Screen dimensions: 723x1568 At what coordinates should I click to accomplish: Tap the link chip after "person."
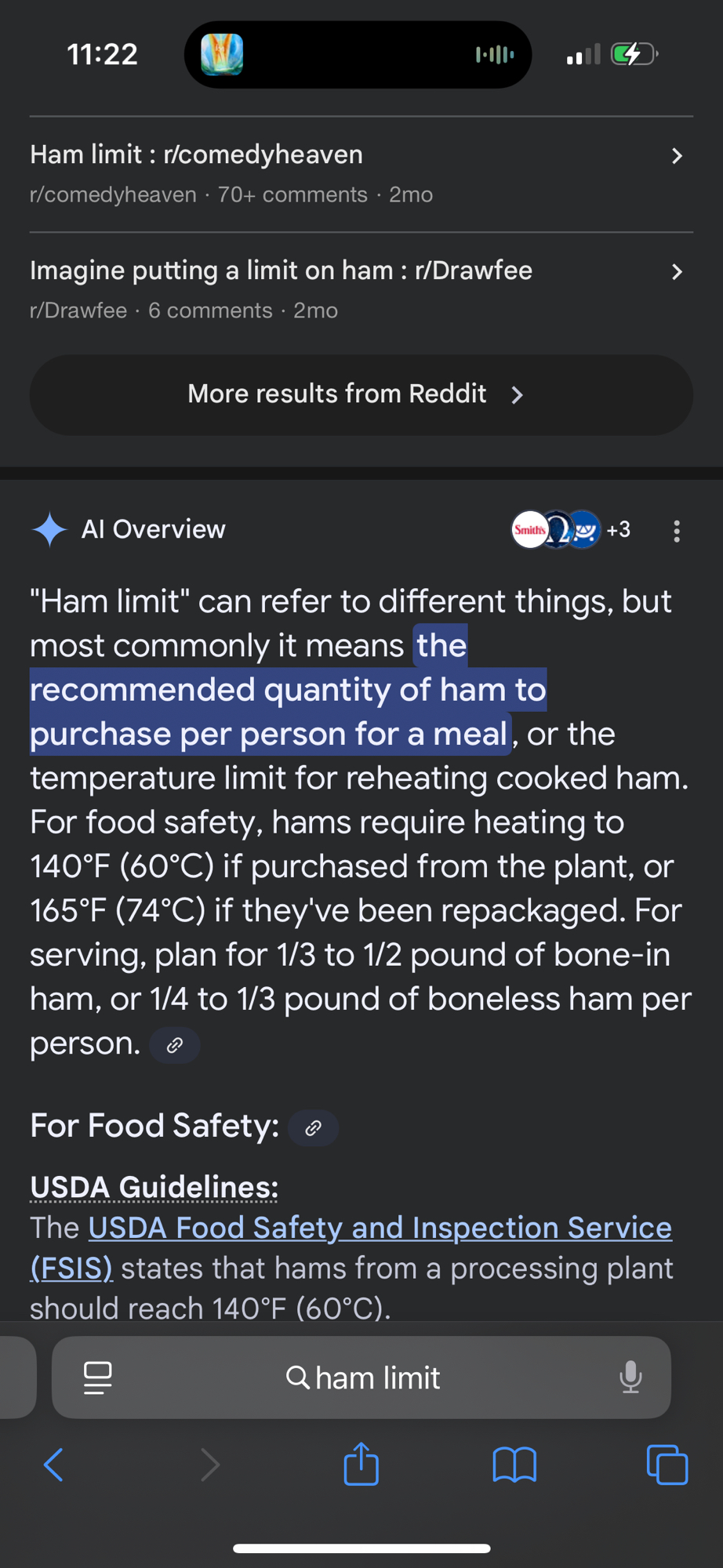point(175,1045)
